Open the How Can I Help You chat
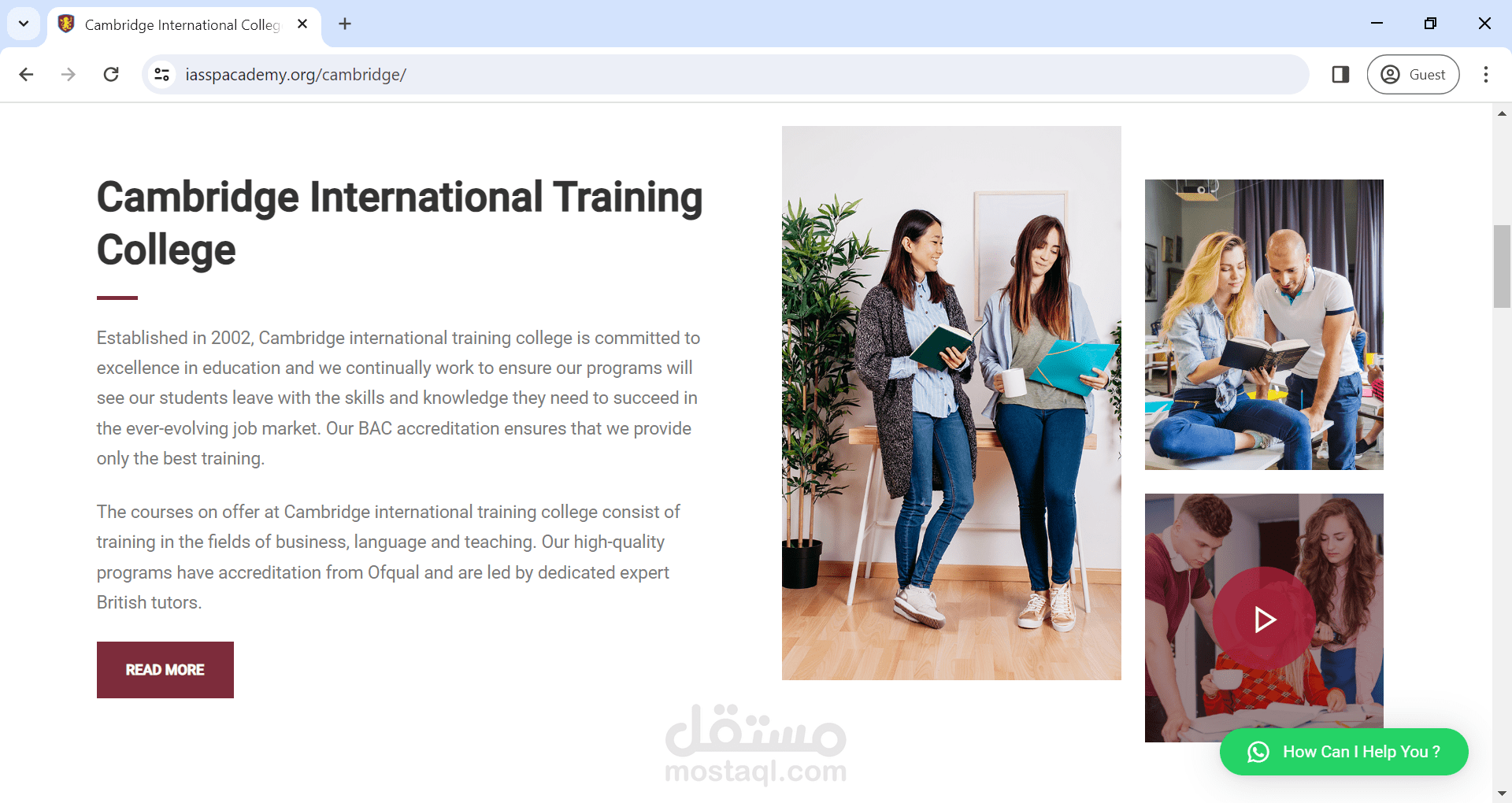 click(1343, 751)
